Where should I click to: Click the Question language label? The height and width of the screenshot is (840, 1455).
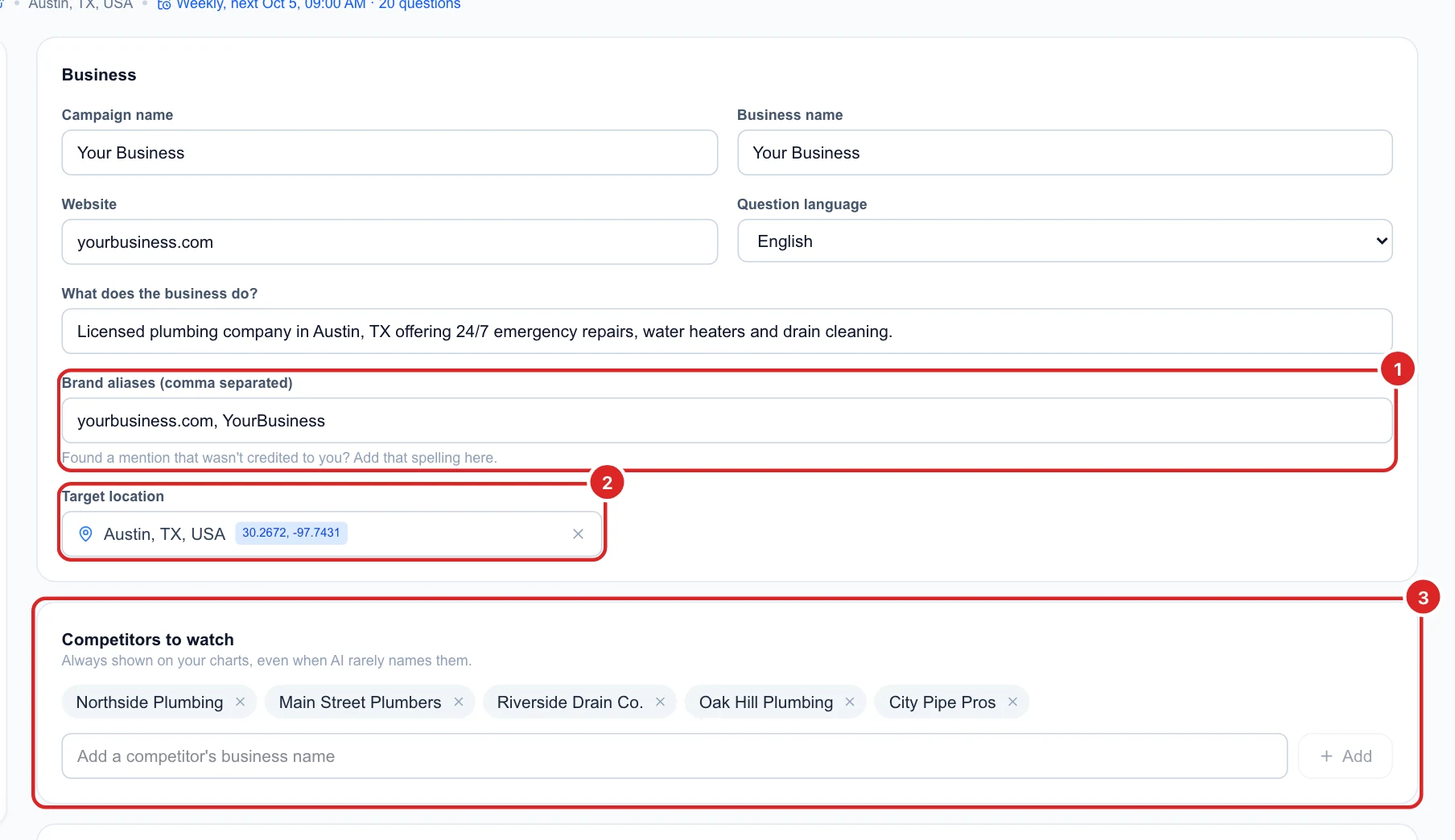click(802, 204)
